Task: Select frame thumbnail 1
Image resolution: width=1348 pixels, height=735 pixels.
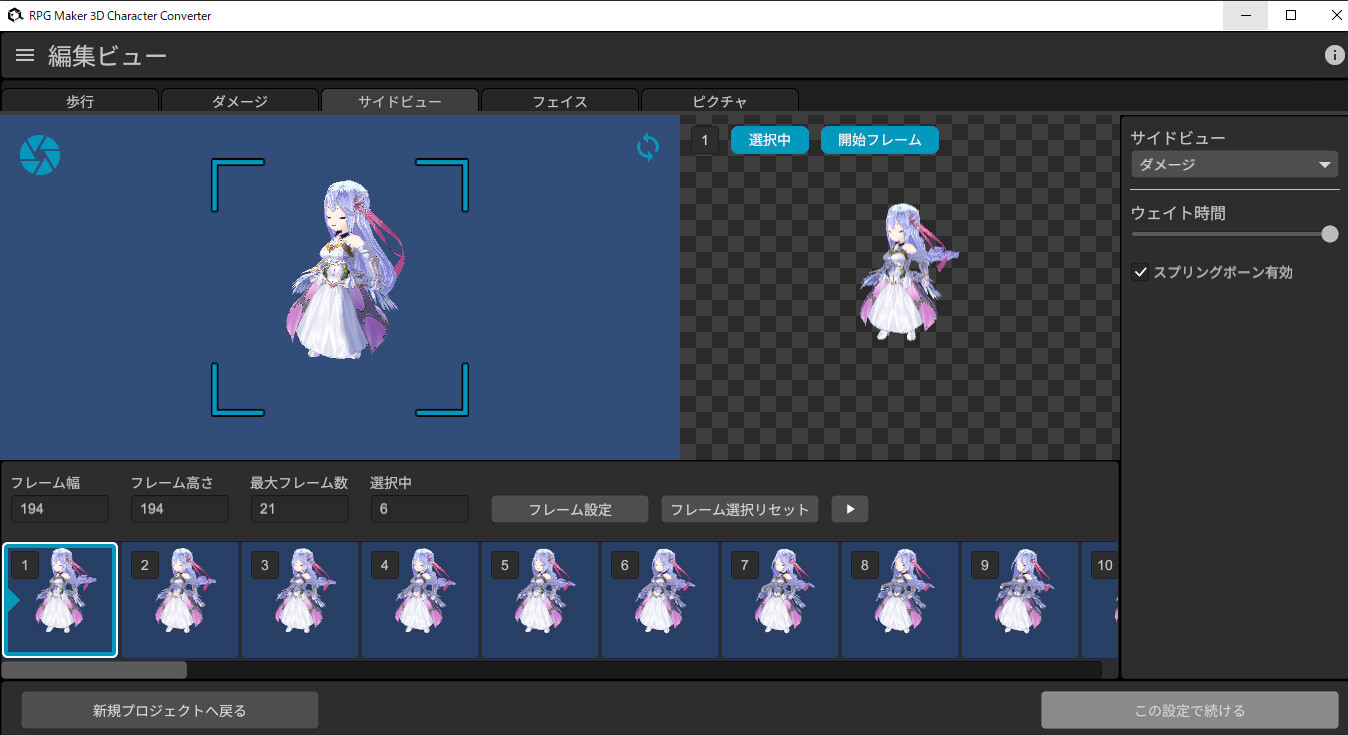Action: coord(60,600)
